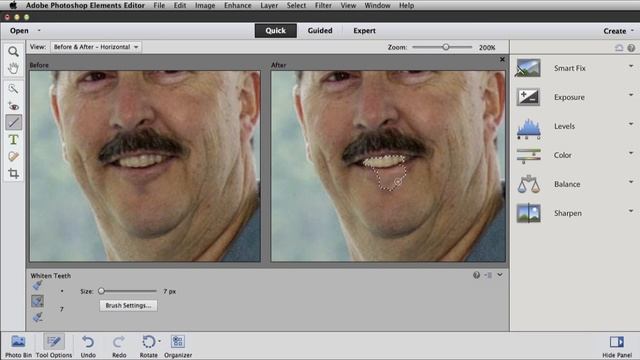Select the Crop tool
Viewport: 640px width, 360px height.
tap(13, 173)
